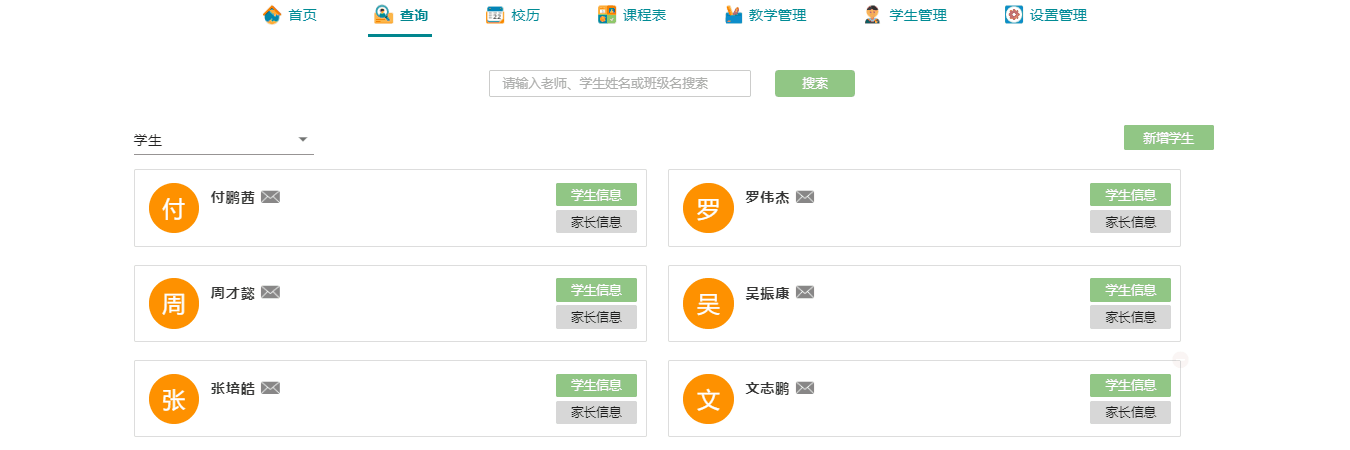Click the envelope icon next to 文志鹏
This screenshot has width=1350, height=450.
(805, 388)
